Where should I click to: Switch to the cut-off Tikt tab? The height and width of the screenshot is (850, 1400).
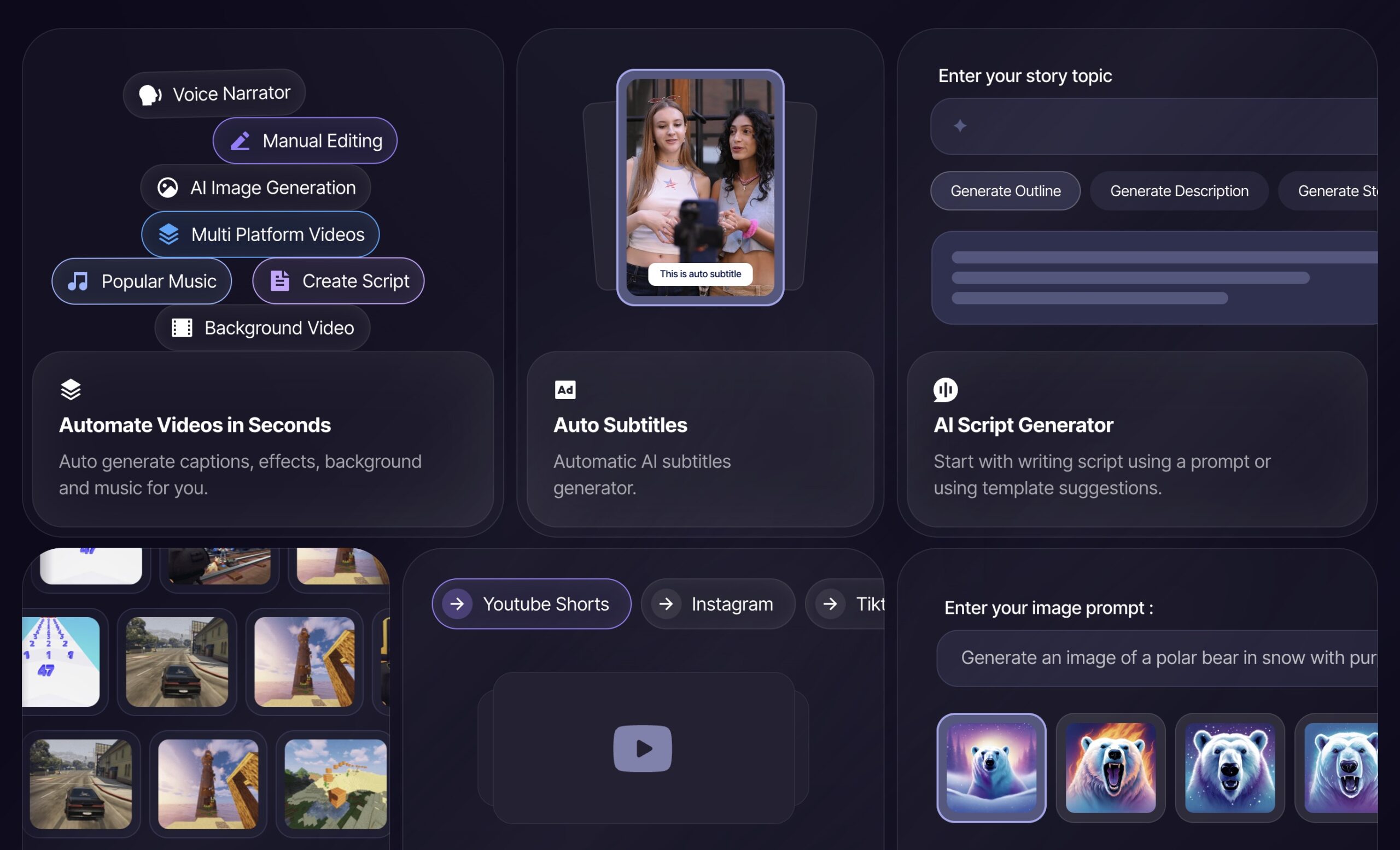(845, 604)
